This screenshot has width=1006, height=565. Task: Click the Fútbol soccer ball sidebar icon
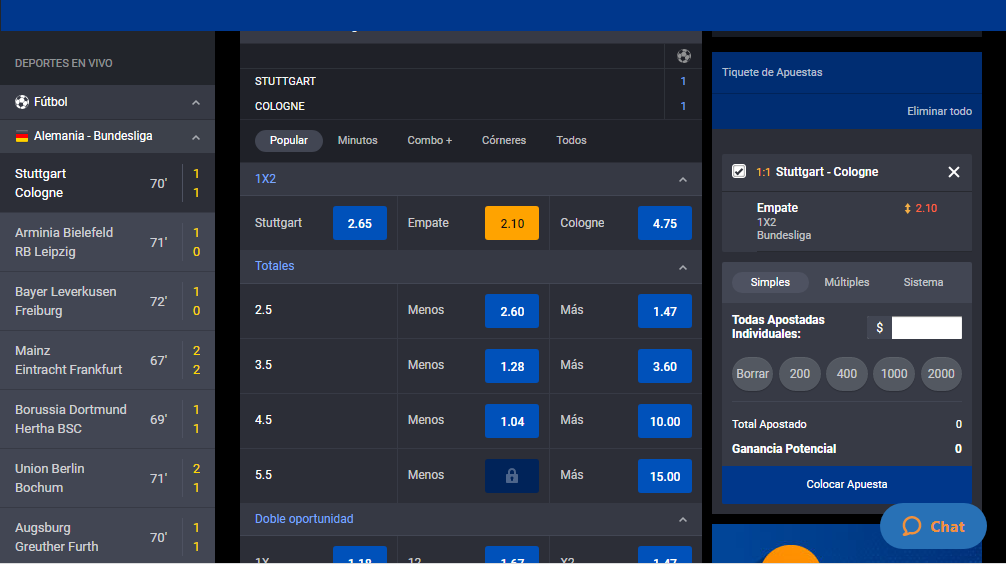coord(22,102)
